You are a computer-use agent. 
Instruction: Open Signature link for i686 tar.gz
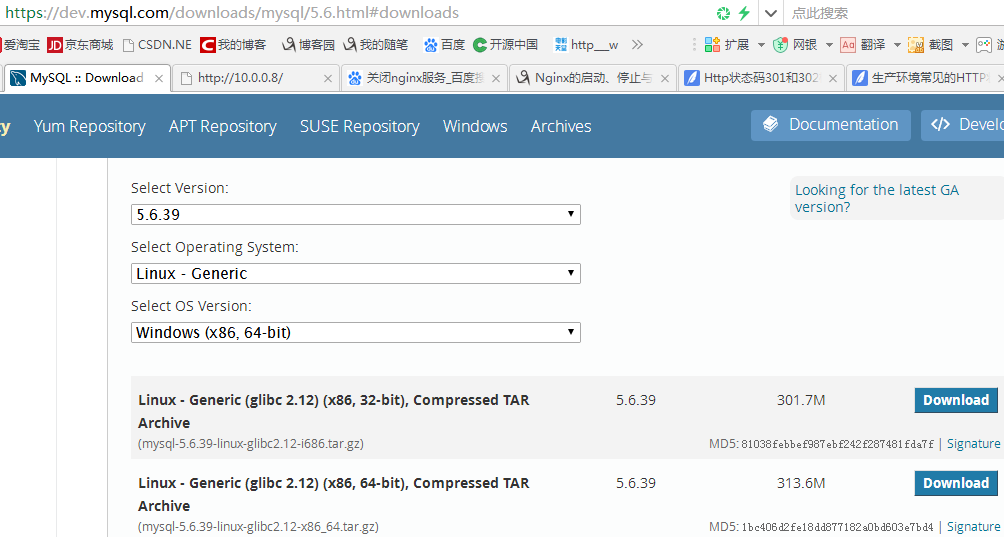973,444
